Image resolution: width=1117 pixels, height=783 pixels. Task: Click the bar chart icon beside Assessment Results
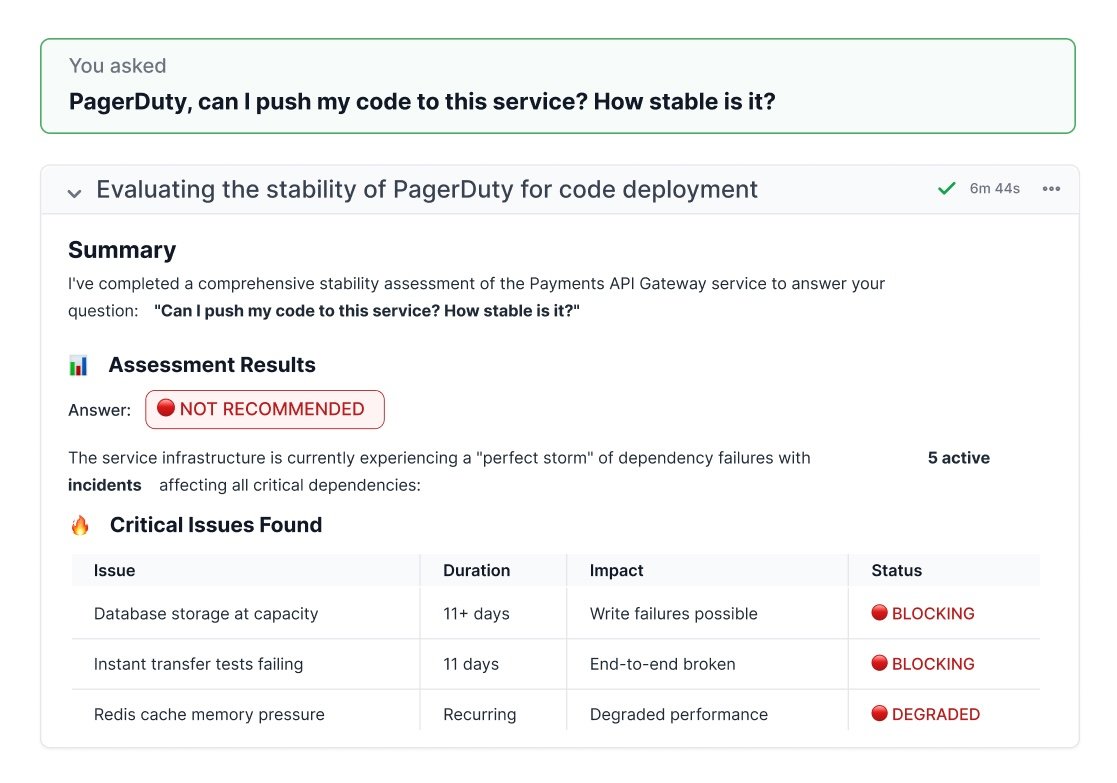point(78,365)
